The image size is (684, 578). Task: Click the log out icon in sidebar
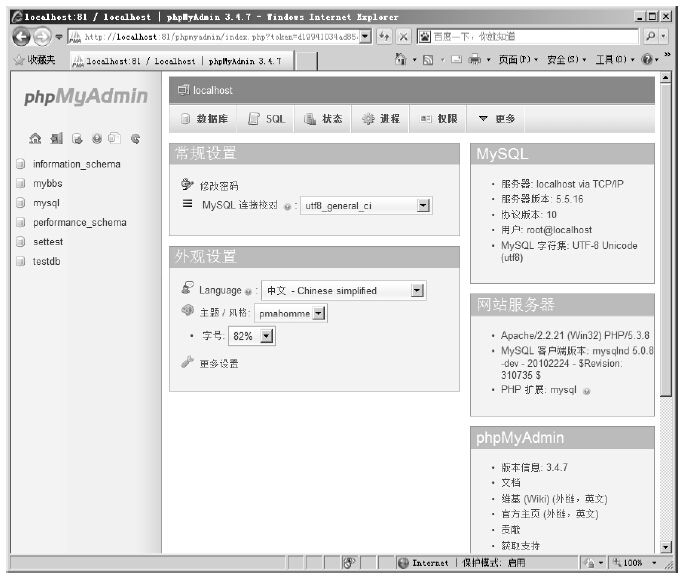coord(56,139)
